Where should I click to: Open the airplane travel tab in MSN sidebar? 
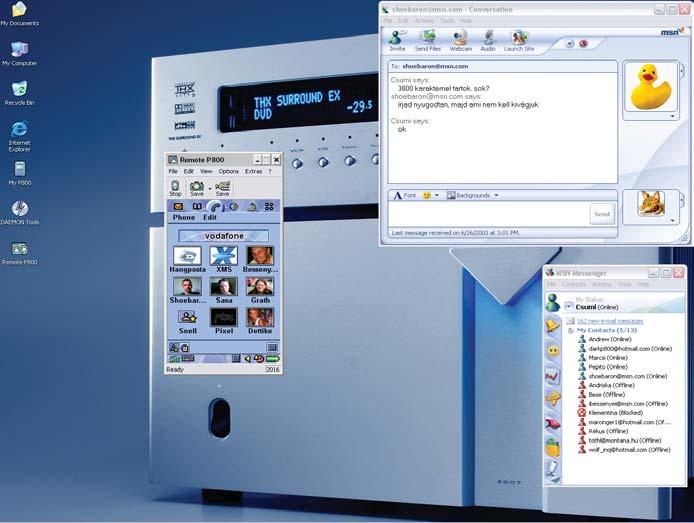coord(552,399)
